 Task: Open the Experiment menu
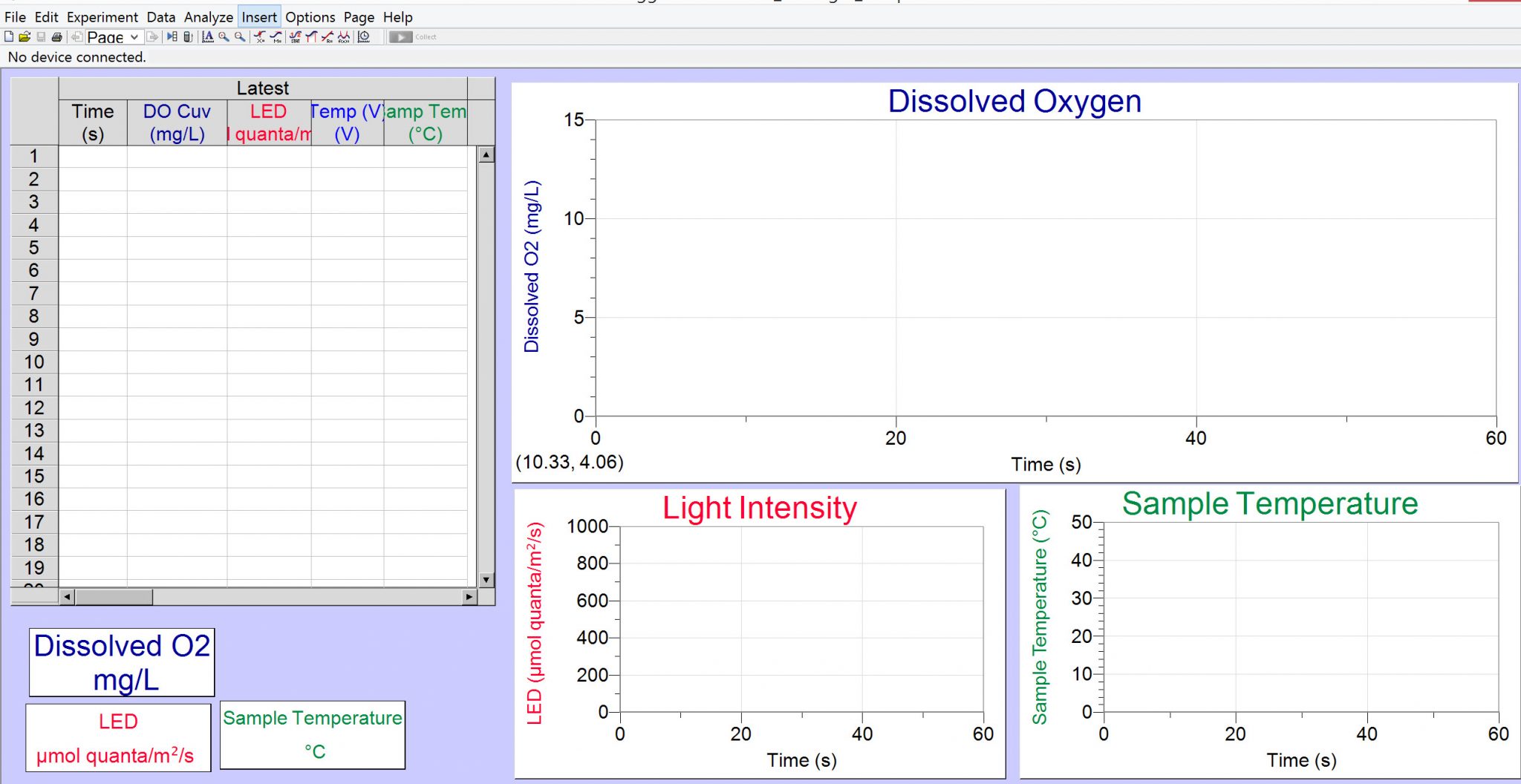(102, 17)
